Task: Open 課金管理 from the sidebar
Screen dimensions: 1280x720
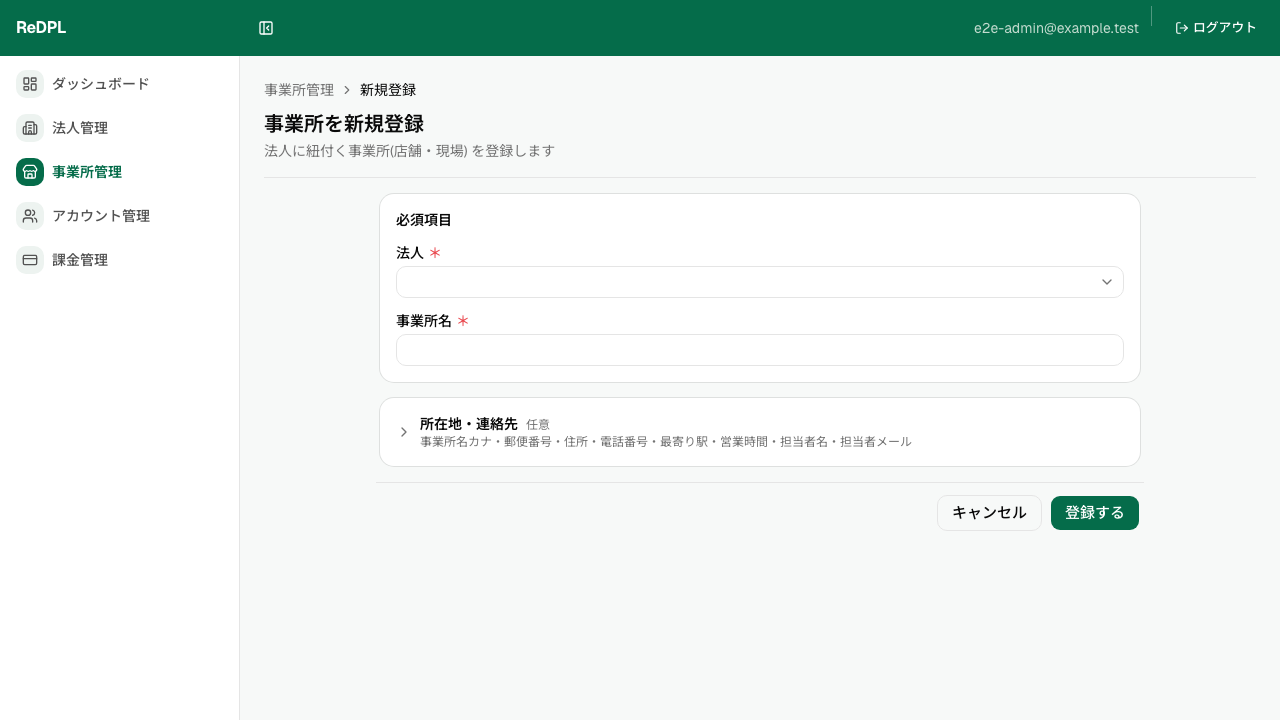Action: [120, 260]
